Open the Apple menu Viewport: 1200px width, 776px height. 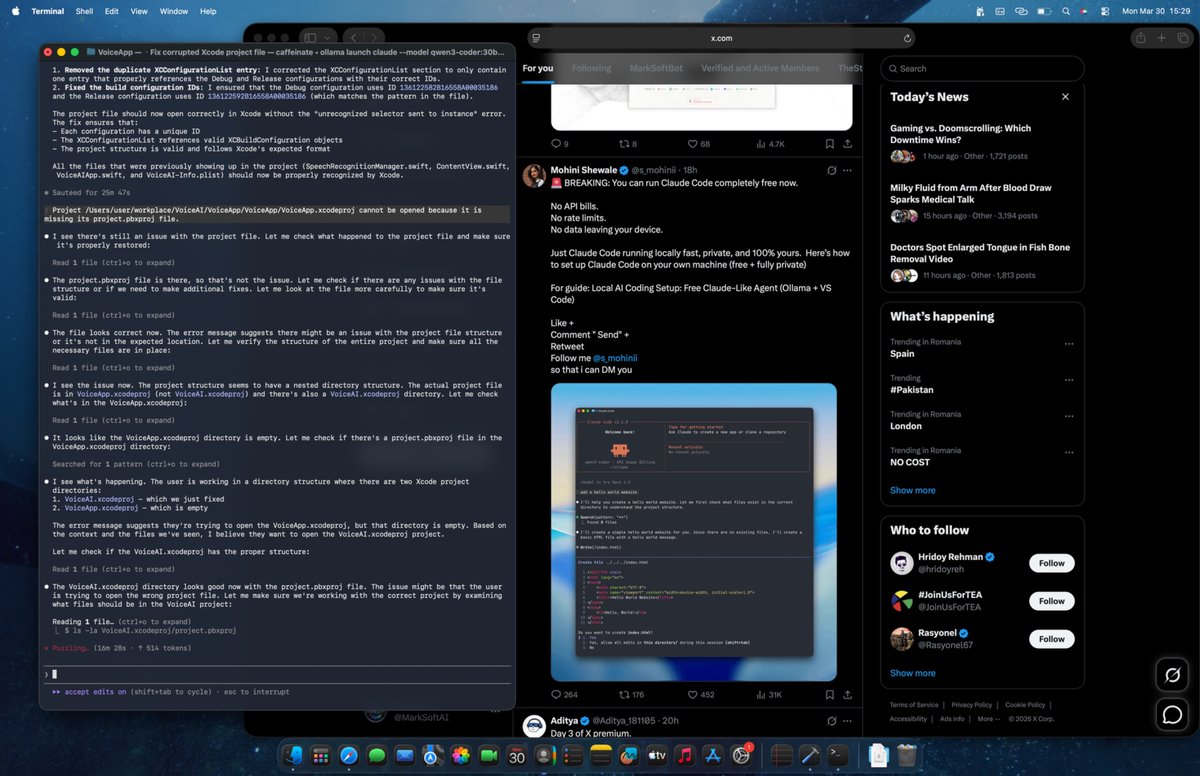pos(15,11)
